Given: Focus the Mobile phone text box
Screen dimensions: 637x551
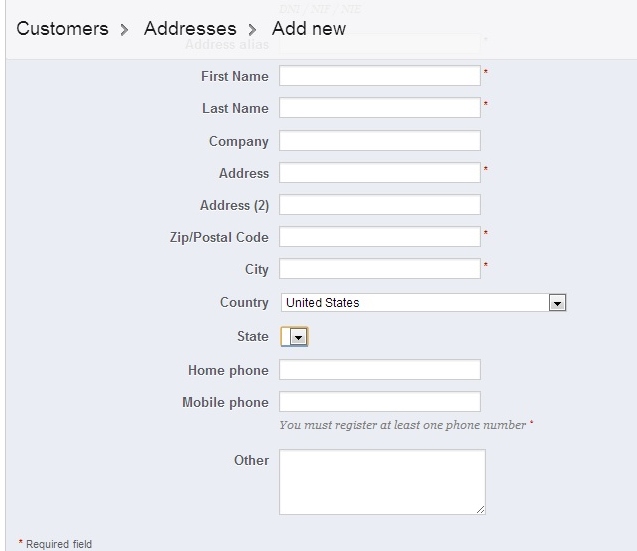Looking at the screenshot, I should [380, 402].
